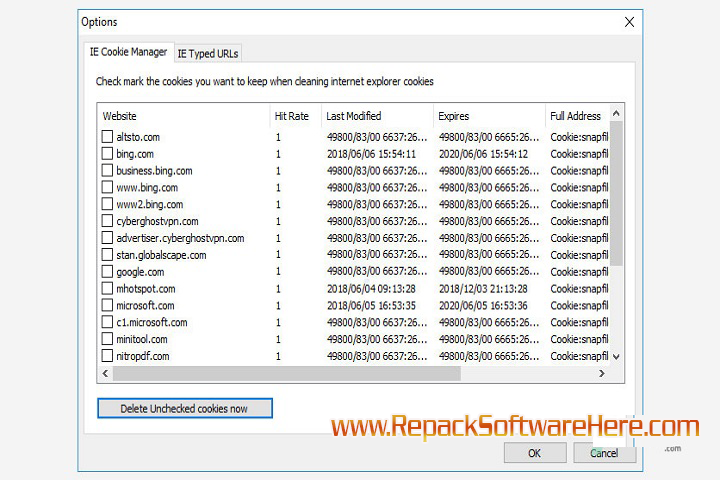Close the Options dialog
The image size is (720, 480).
coord(629,22)
